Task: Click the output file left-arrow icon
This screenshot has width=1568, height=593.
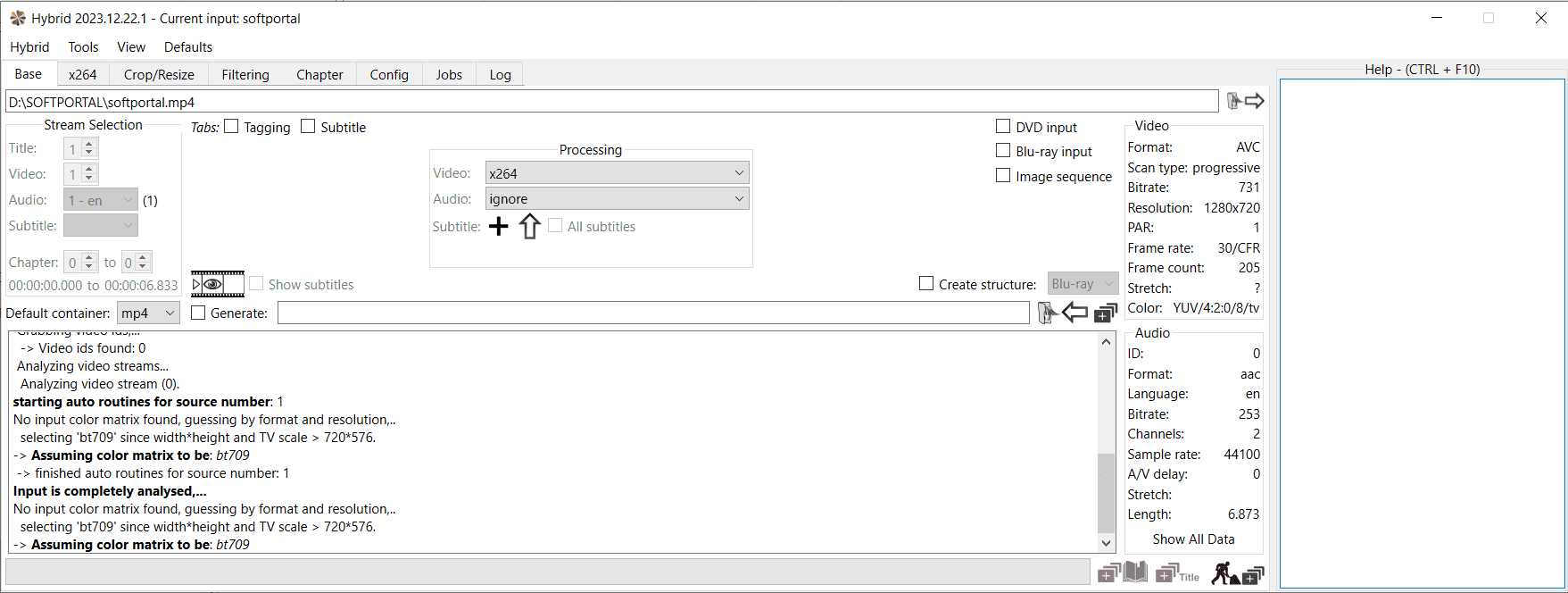Action: 1074,313
